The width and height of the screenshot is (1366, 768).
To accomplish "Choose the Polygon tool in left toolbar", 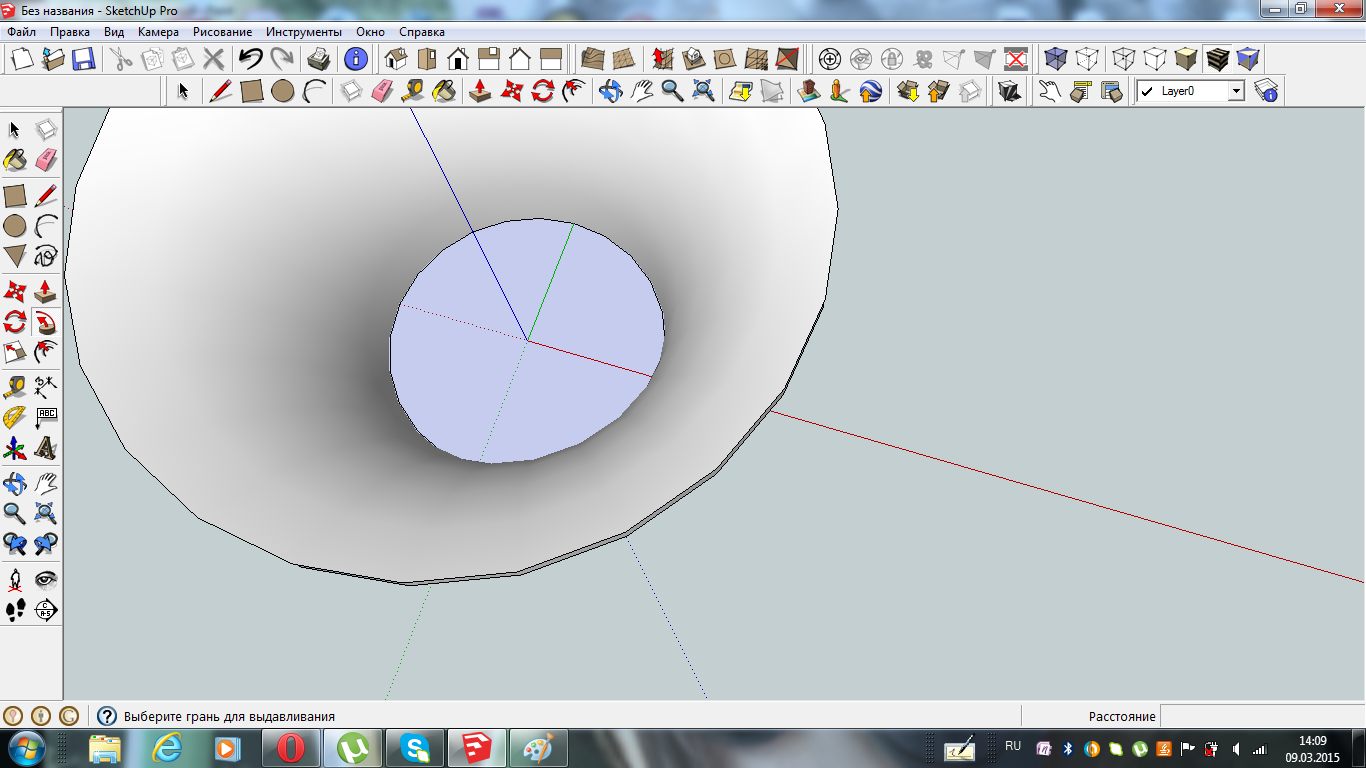I will pos(15,257).
